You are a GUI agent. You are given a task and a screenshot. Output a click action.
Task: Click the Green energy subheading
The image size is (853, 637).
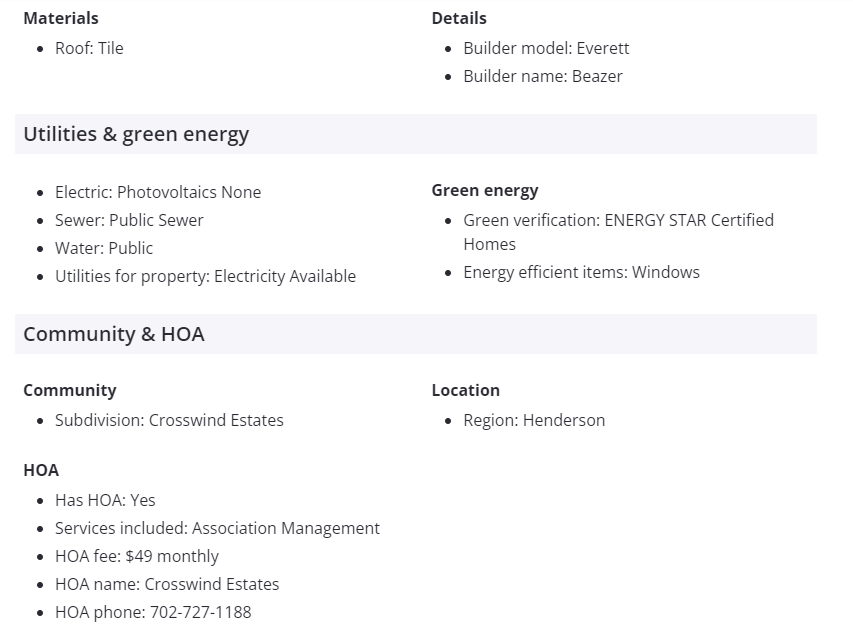pos(485,190)
